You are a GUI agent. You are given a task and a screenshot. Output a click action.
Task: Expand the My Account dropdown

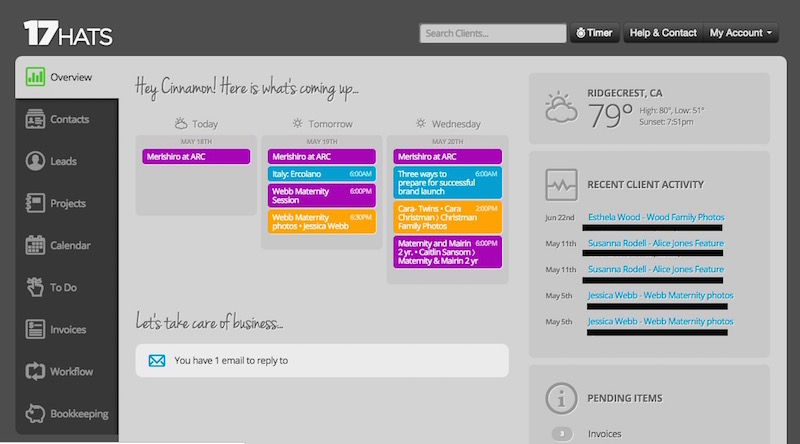click(741, 33)
